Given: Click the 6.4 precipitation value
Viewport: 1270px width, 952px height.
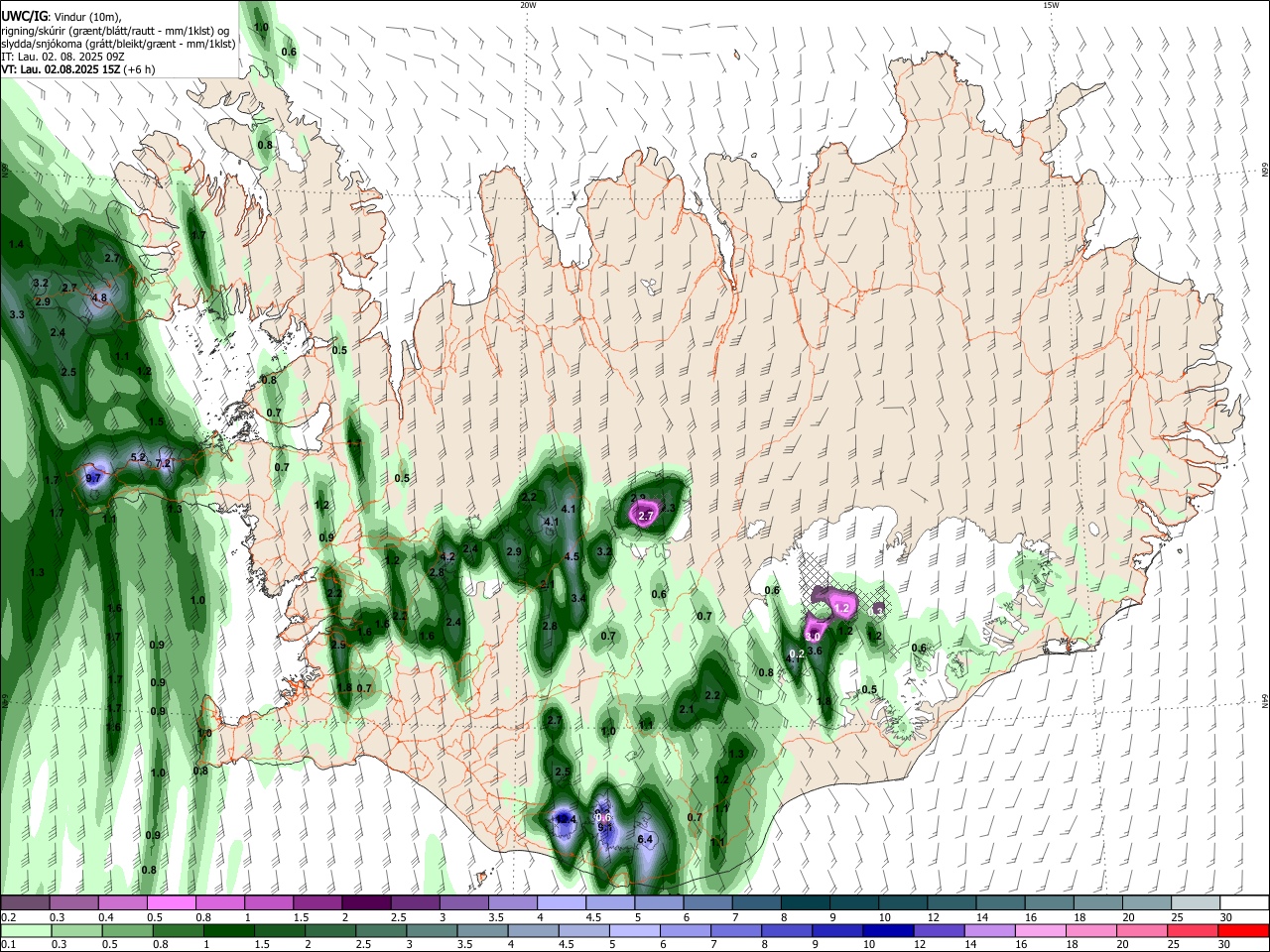Looking at the screenshot, I should tap(645, 839).
